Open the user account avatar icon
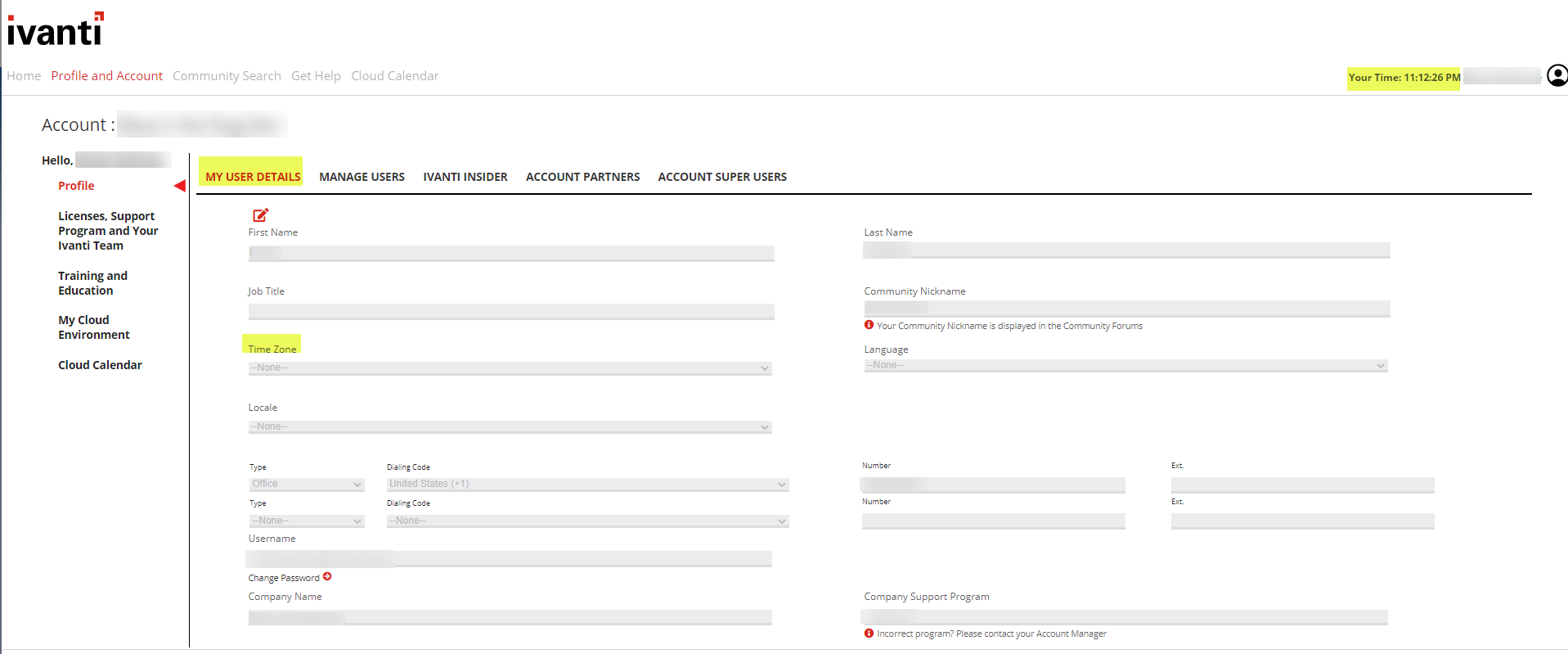This screenshot has height=654, width=1568. click(x=1557, y=75)
